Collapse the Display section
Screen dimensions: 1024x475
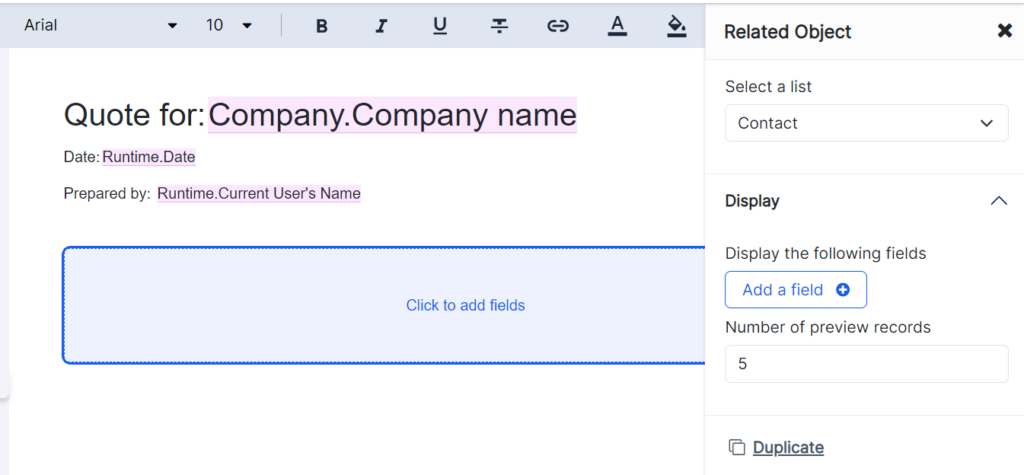999,201
